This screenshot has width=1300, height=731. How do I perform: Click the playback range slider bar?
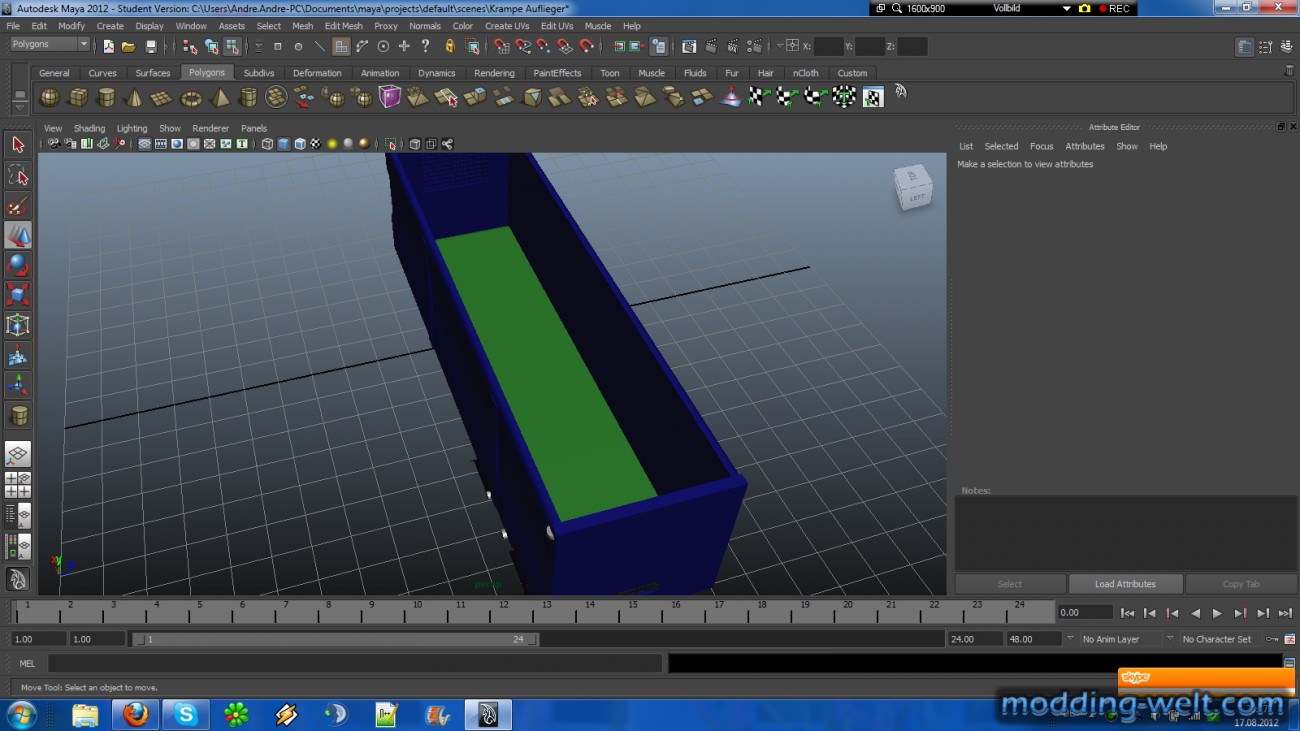336,639
